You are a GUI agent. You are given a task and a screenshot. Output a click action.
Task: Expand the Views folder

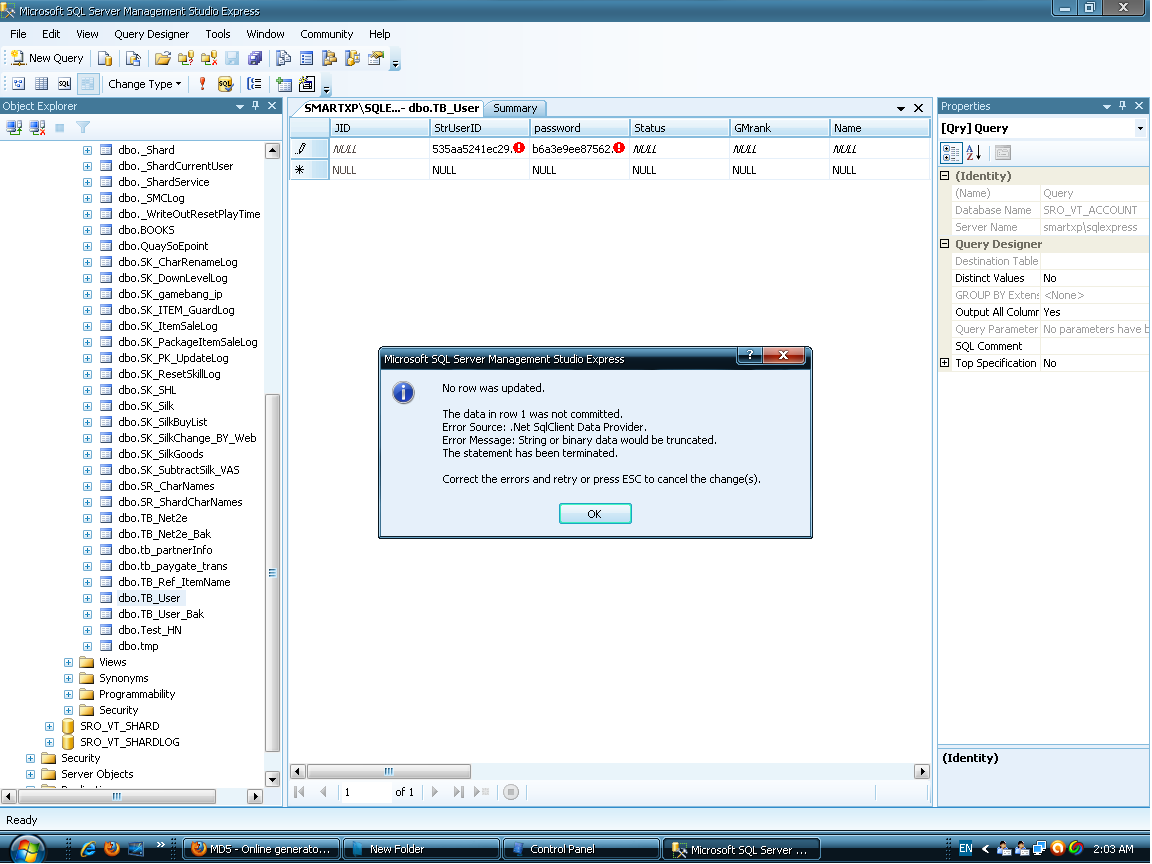pos(68,662)
